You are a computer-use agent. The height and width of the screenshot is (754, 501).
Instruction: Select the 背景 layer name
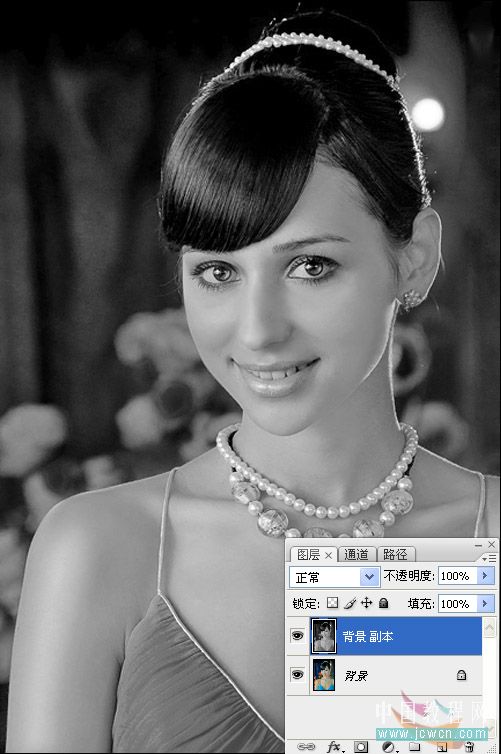[x=356, y=676]
